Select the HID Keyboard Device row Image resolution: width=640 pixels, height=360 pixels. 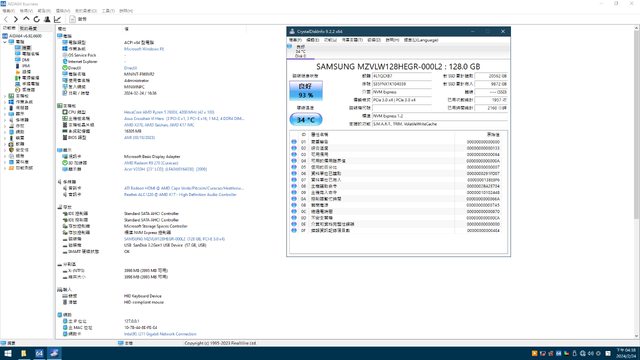(x=142, y=296)
